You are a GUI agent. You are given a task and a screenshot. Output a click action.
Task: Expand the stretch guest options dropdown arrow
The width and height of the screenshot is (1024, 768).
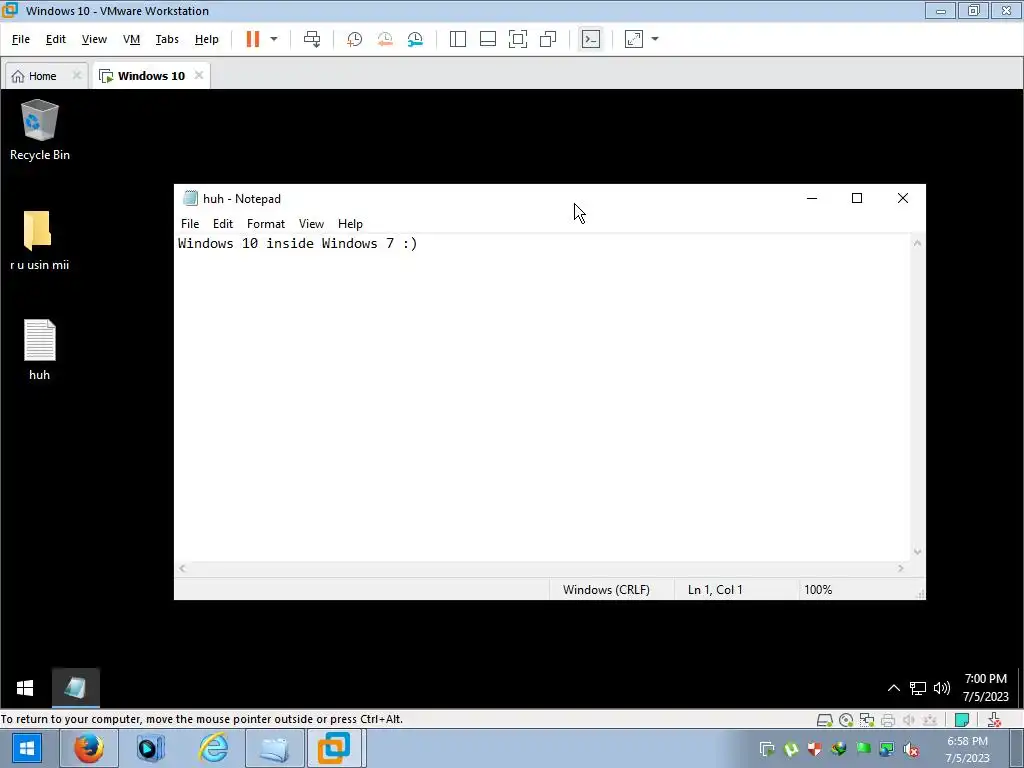[655, 39]
